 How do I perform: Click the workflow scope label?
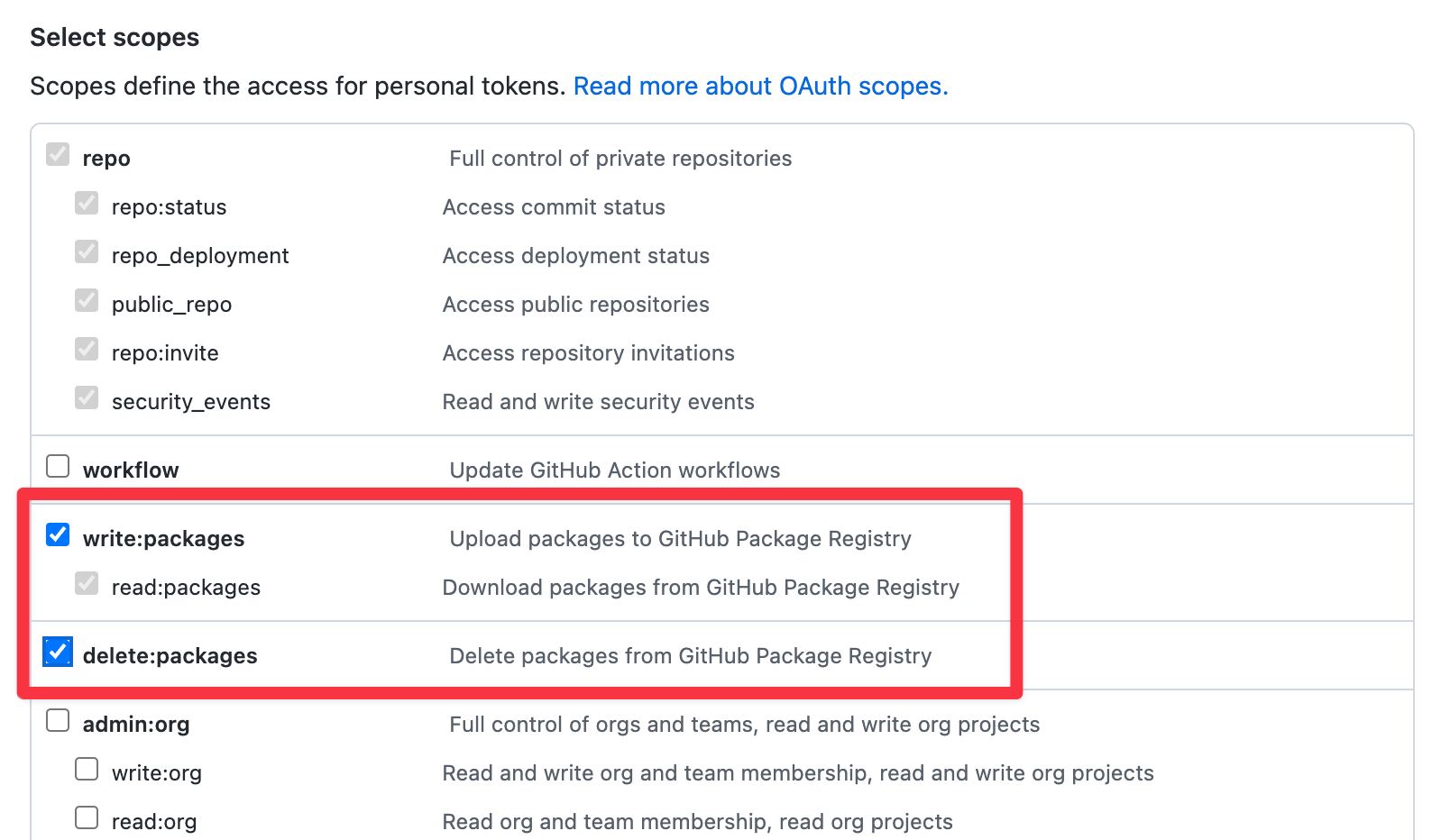131,470
